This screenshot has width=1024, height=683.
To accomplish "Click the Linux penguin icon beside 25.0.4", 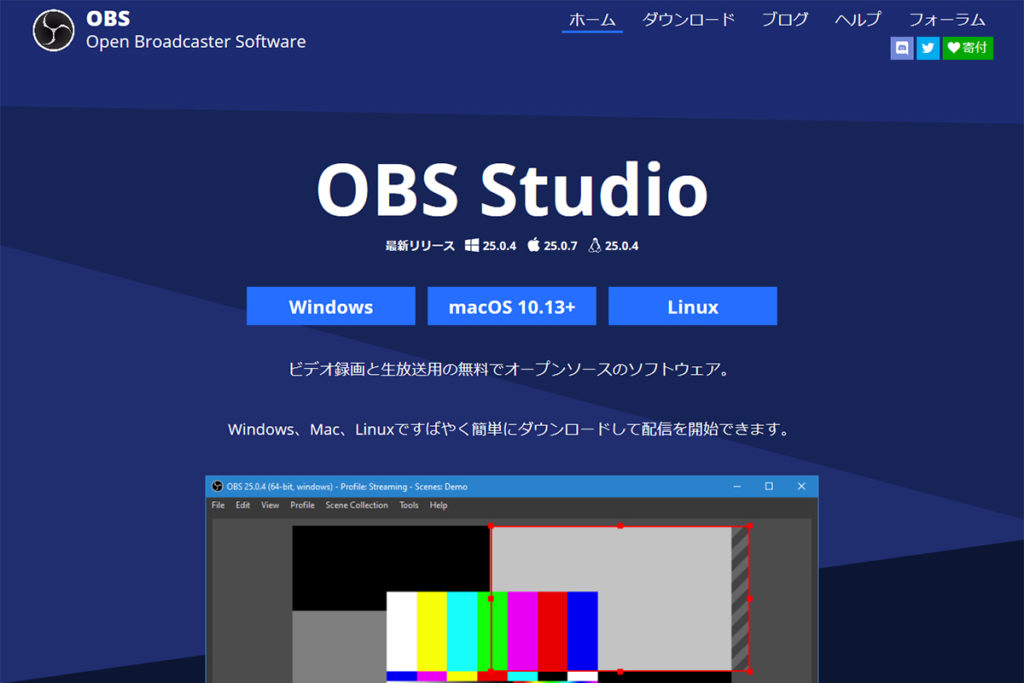I will 596,244.
